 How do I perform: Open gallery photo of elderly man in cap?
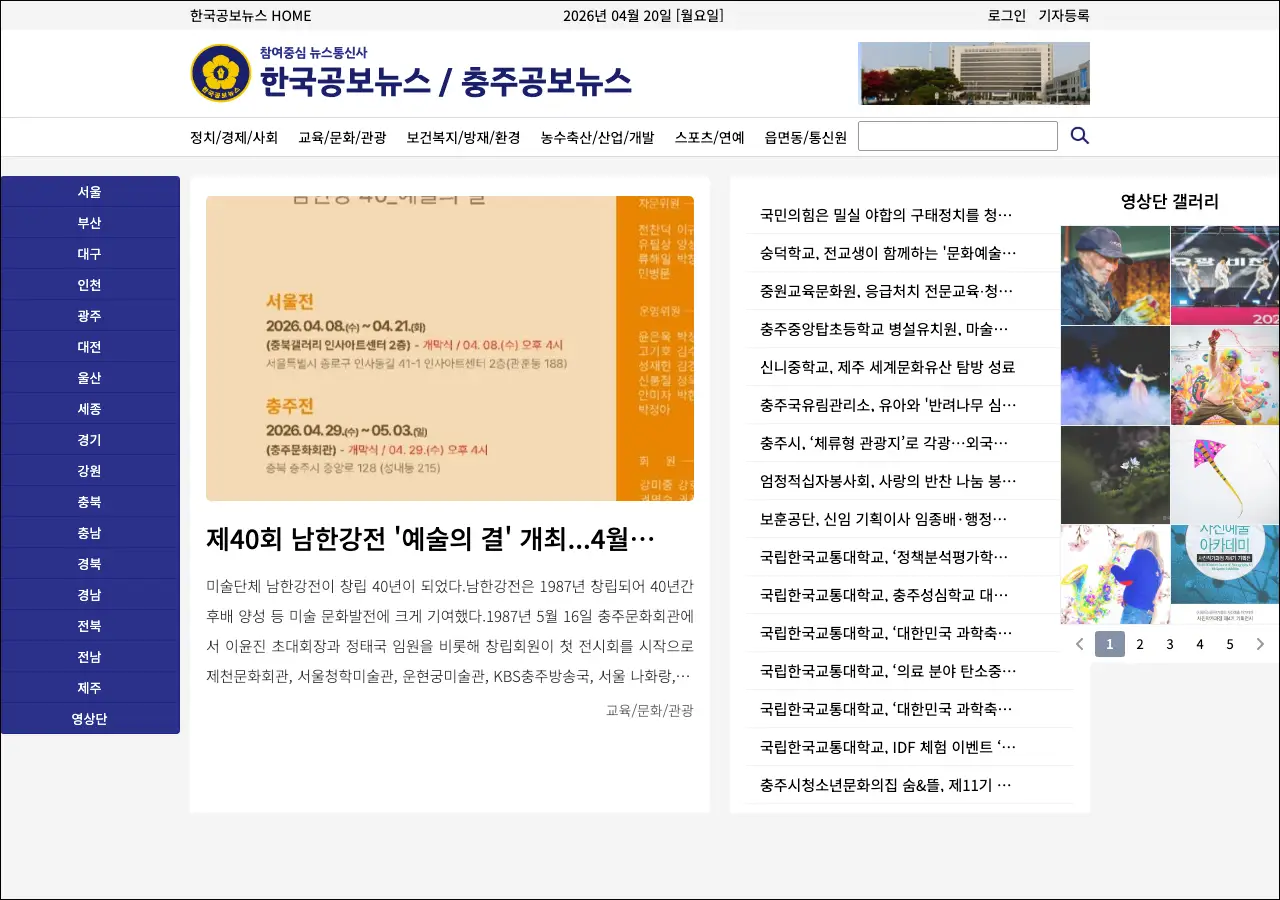click(1115, 275)
